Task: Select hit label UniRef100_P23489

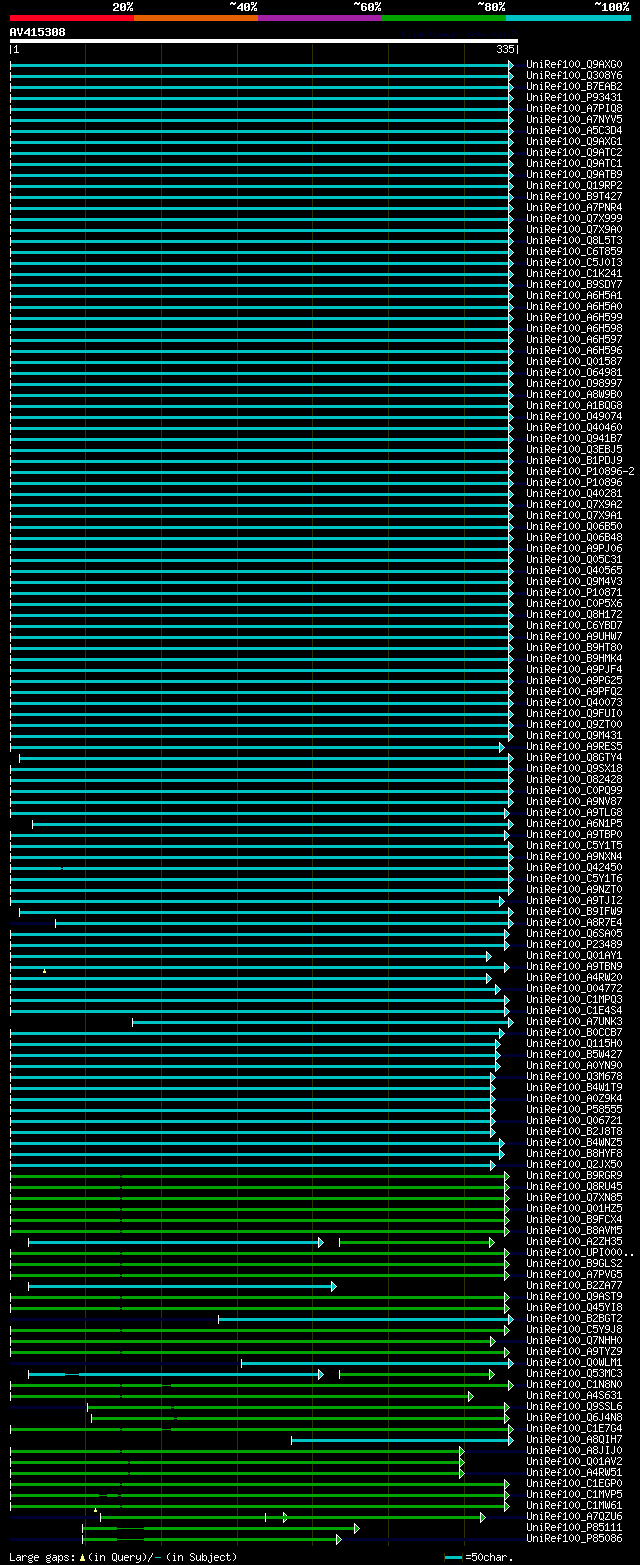Action: (574, 945)
